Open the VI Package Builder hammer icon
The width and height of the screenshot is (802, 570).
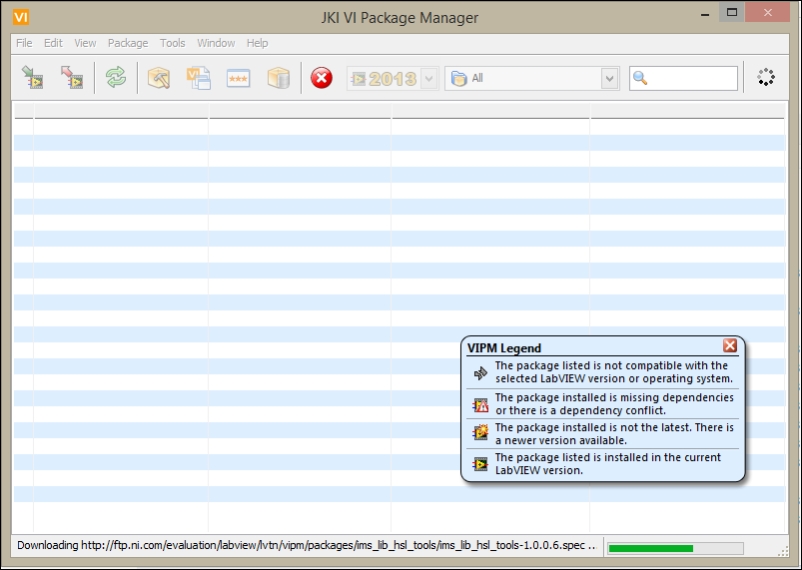point(159,78)
